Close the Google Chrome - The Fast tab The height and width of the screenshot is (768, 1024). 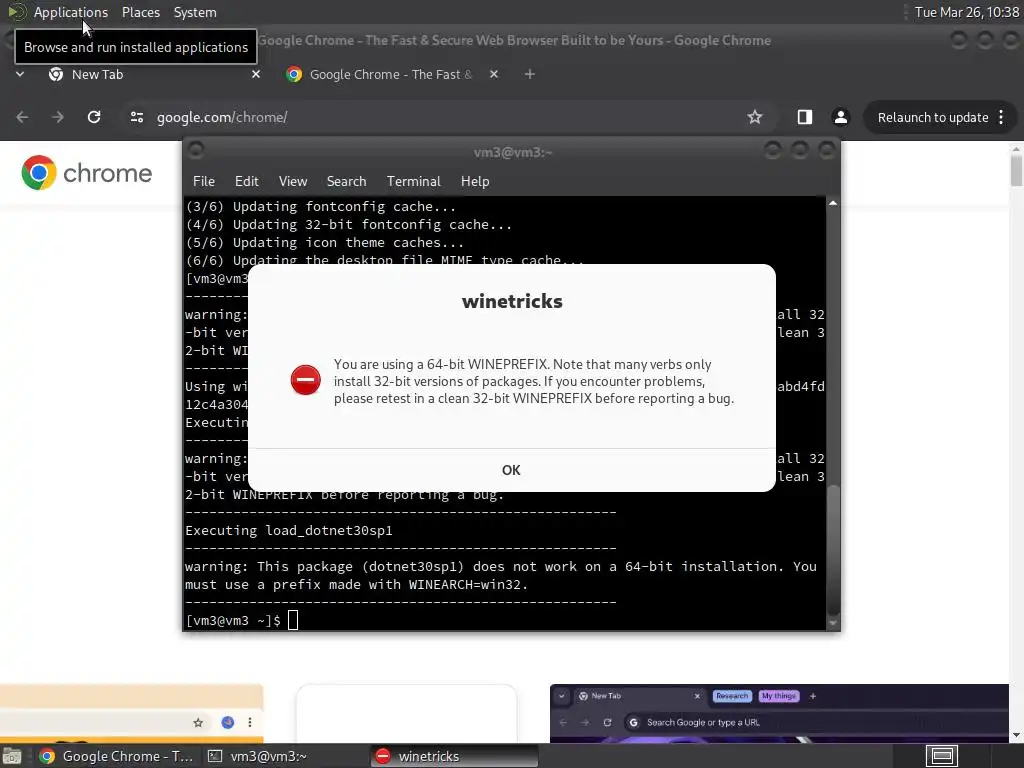[x=494, y=74]
